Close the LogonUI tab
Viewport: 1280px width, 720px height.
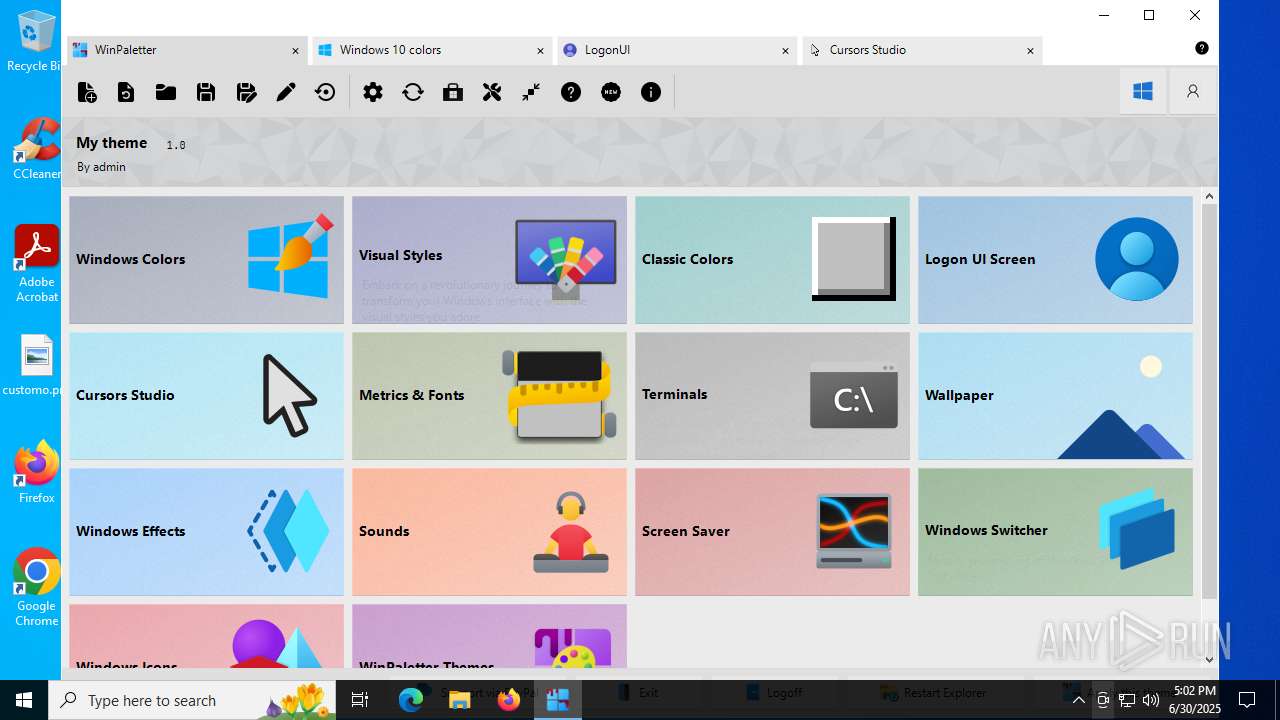(785, 50)
